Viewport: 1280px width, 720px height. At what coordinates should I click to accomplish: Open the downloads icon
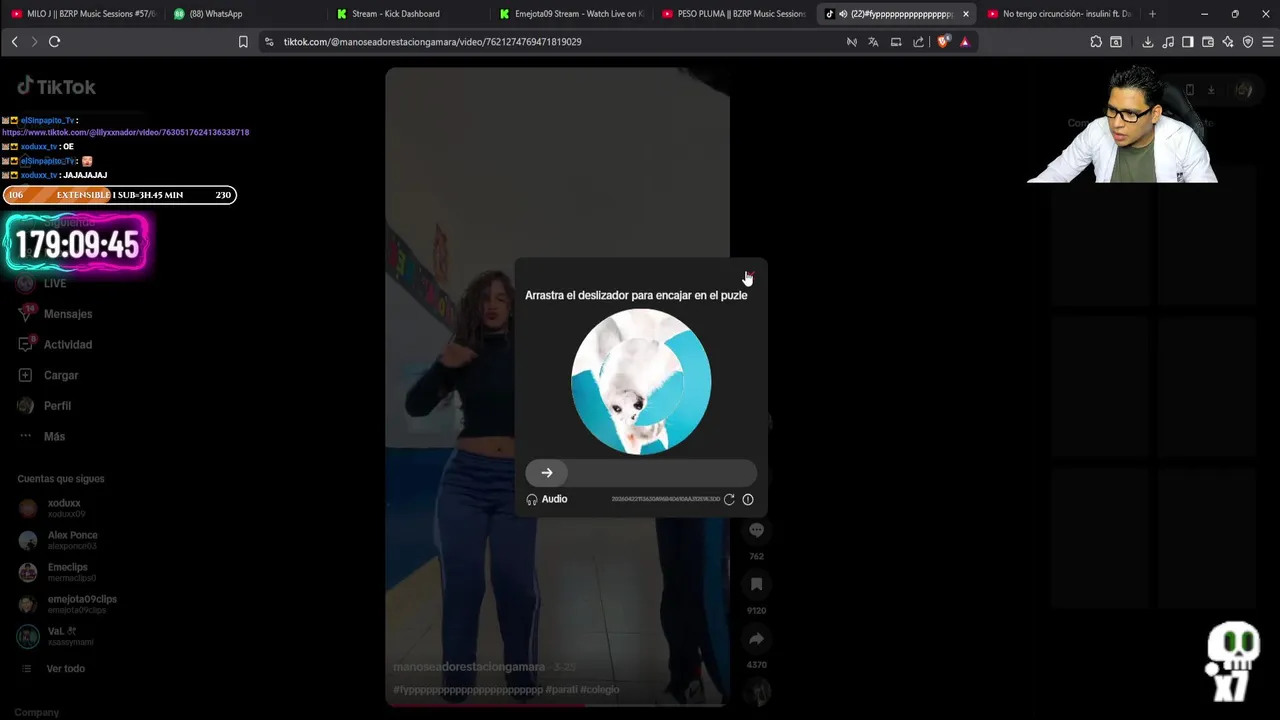(1148, 42)
